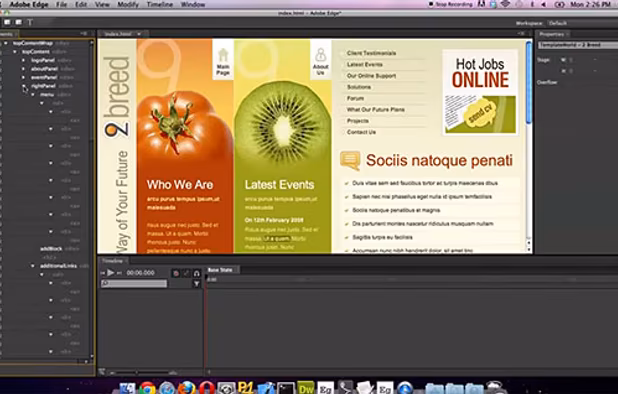Viewport: 618px width, 394px height.
Task: Open the Edit menu
Action: [x=81, y=5]
